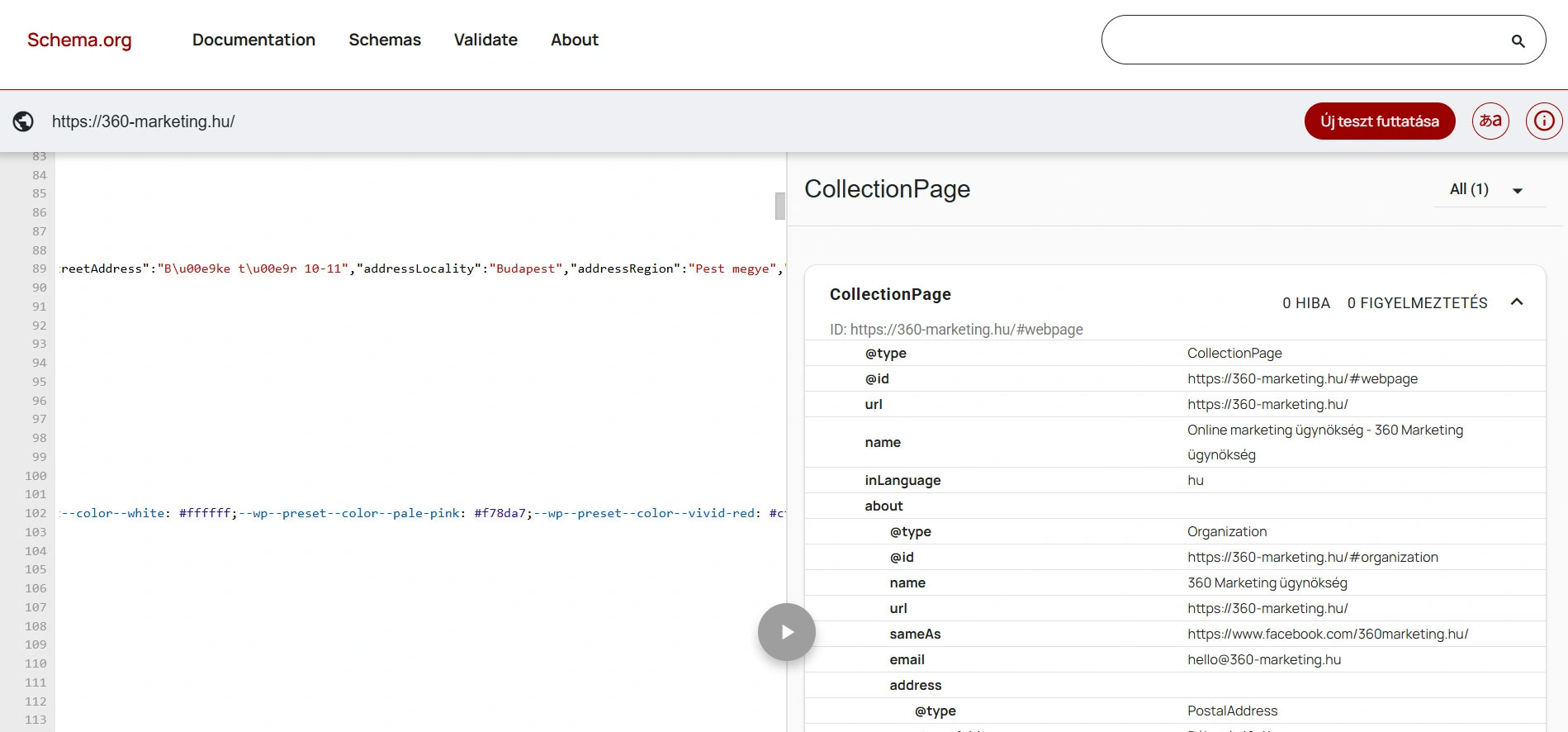
Task: Click the sameAs property label
Action: click(x=915, y=634)
